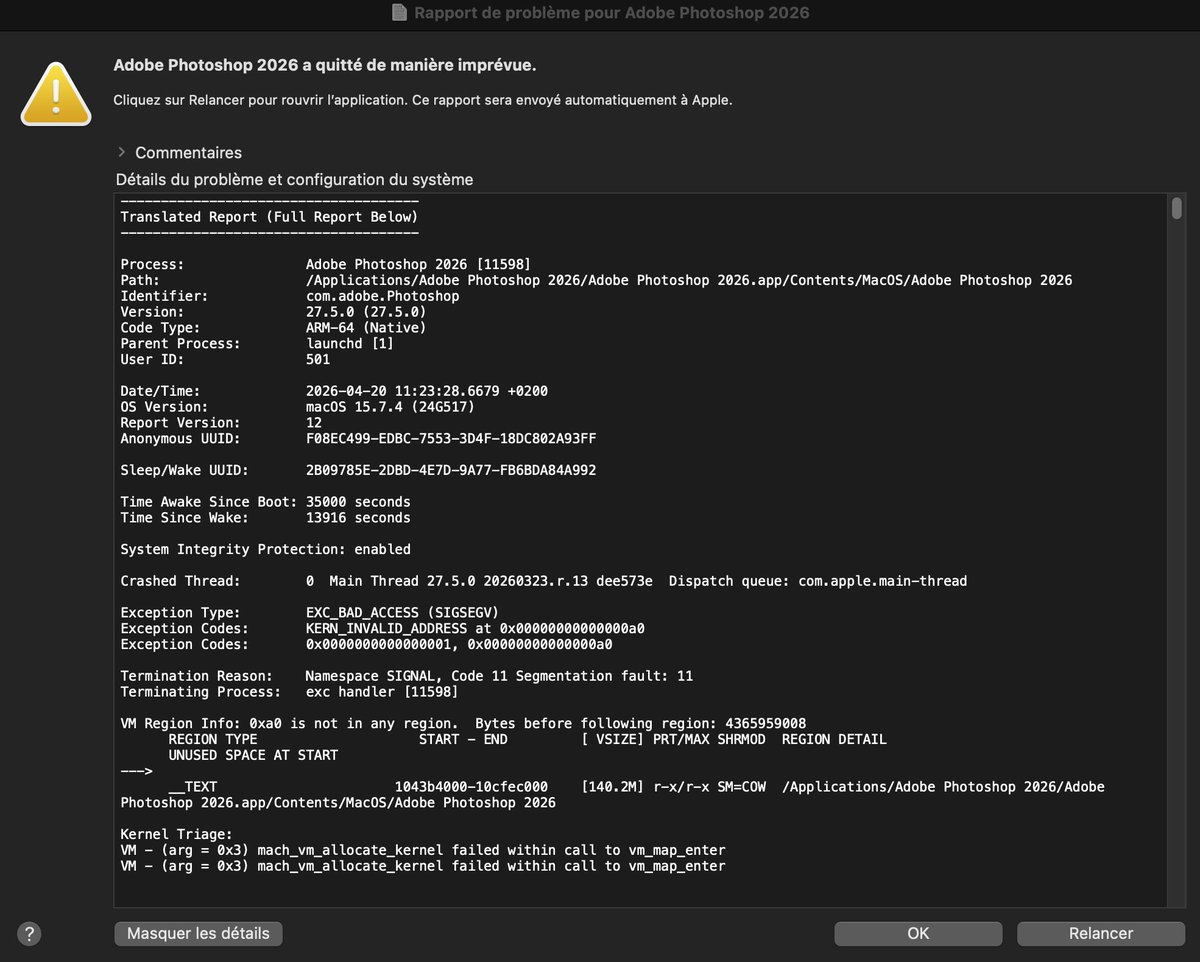Click 'Time Awake Since Boot: 35000 seconds'
The height and width of the screenshot is (962, 1200).
tap(265, 502)
